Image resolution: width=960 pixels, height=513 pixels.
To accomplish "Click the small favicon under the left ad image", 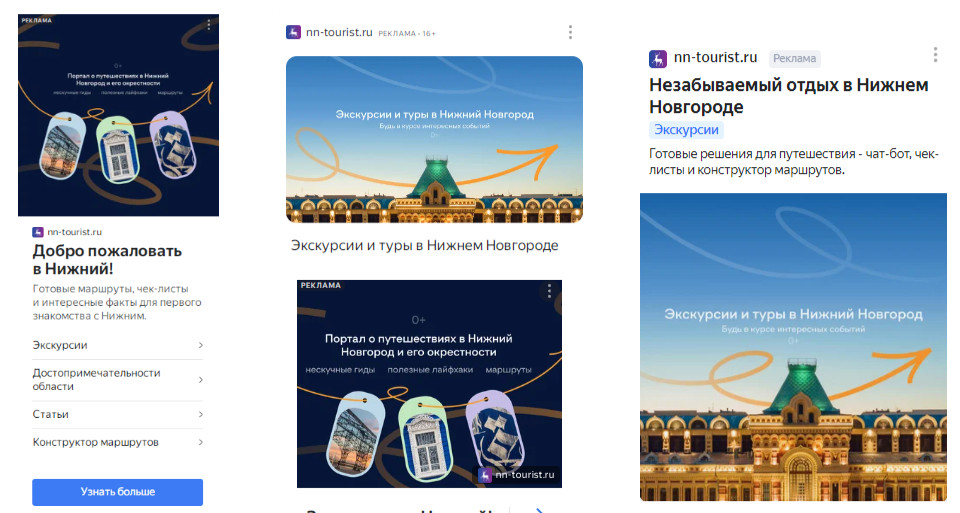I will click(x=38, y=232).
